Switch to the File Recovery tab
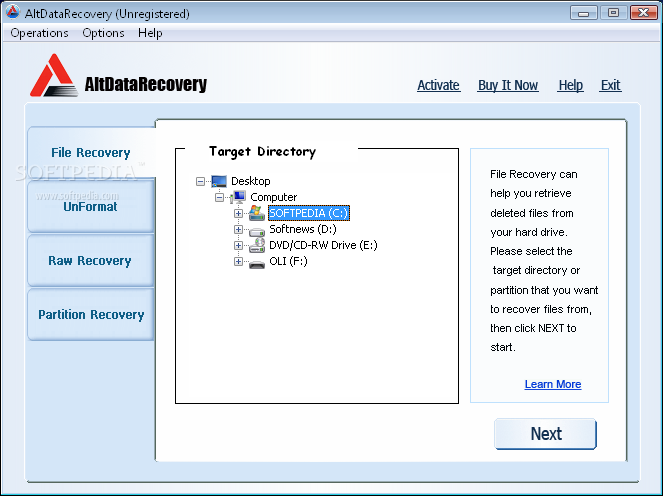 point(91,152)
